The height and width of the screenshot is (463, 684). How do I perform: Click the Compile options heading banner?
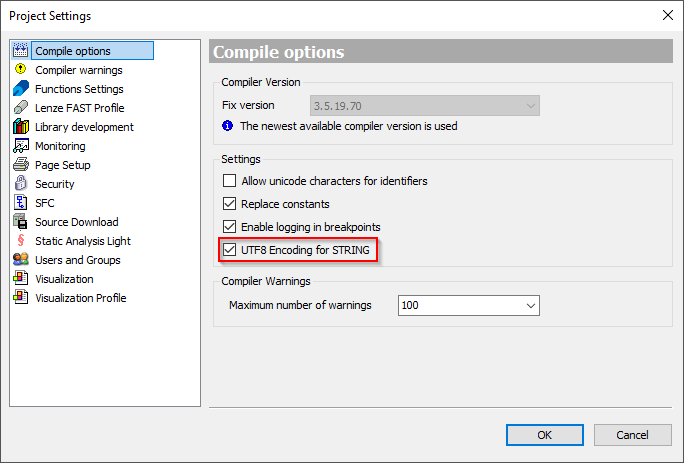click(x=441, y=51)
